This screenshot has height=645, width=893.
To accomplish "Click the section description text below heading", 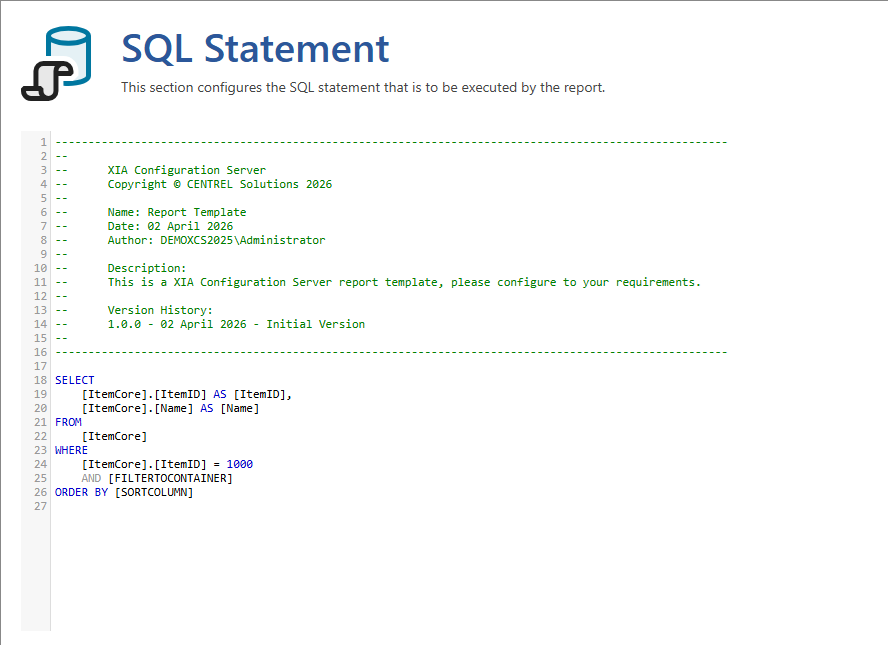I will coord(363,88).
